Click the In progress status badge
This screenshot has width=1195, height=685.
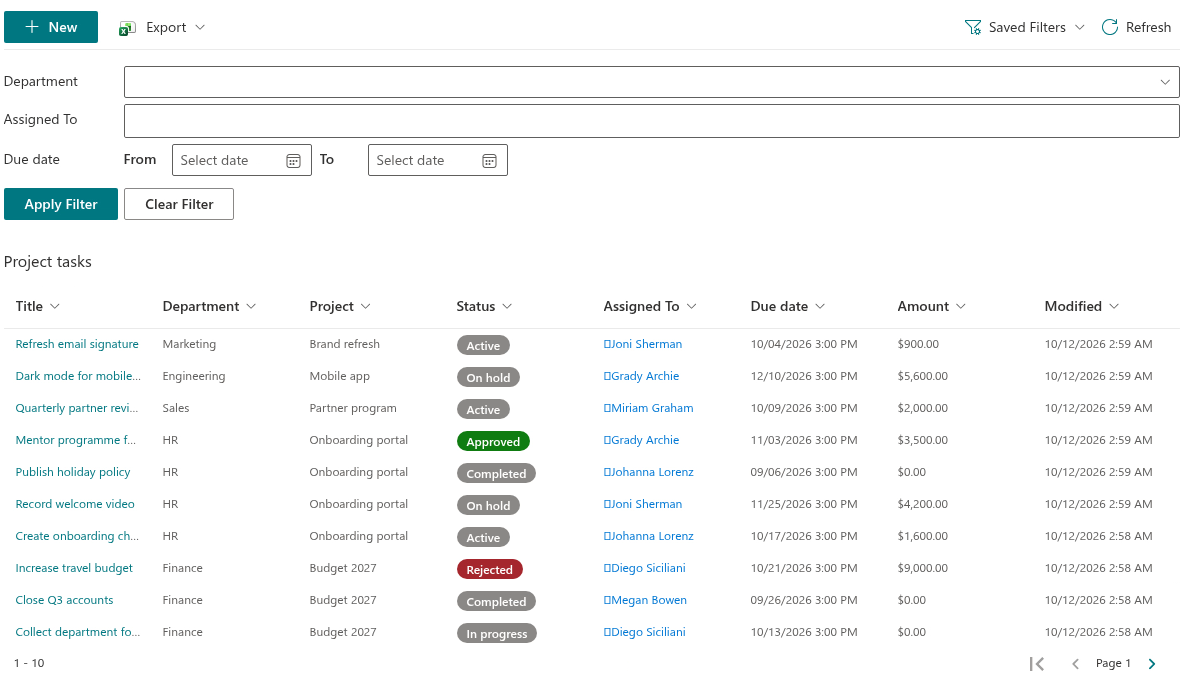[497, 634]
